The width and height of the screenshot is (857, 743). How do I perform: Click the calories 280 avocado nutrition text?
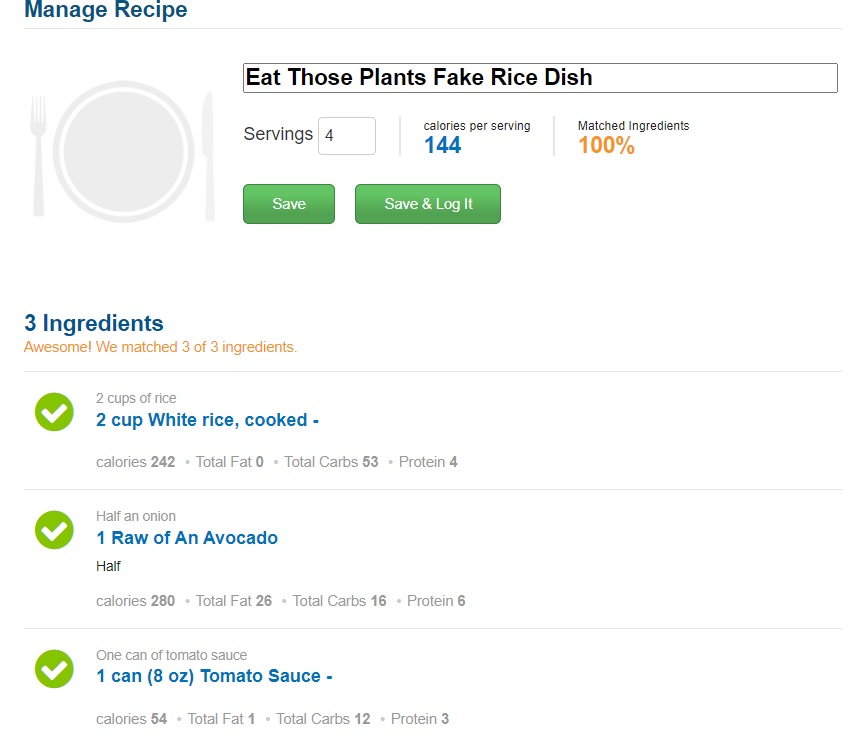coord(136,601)
